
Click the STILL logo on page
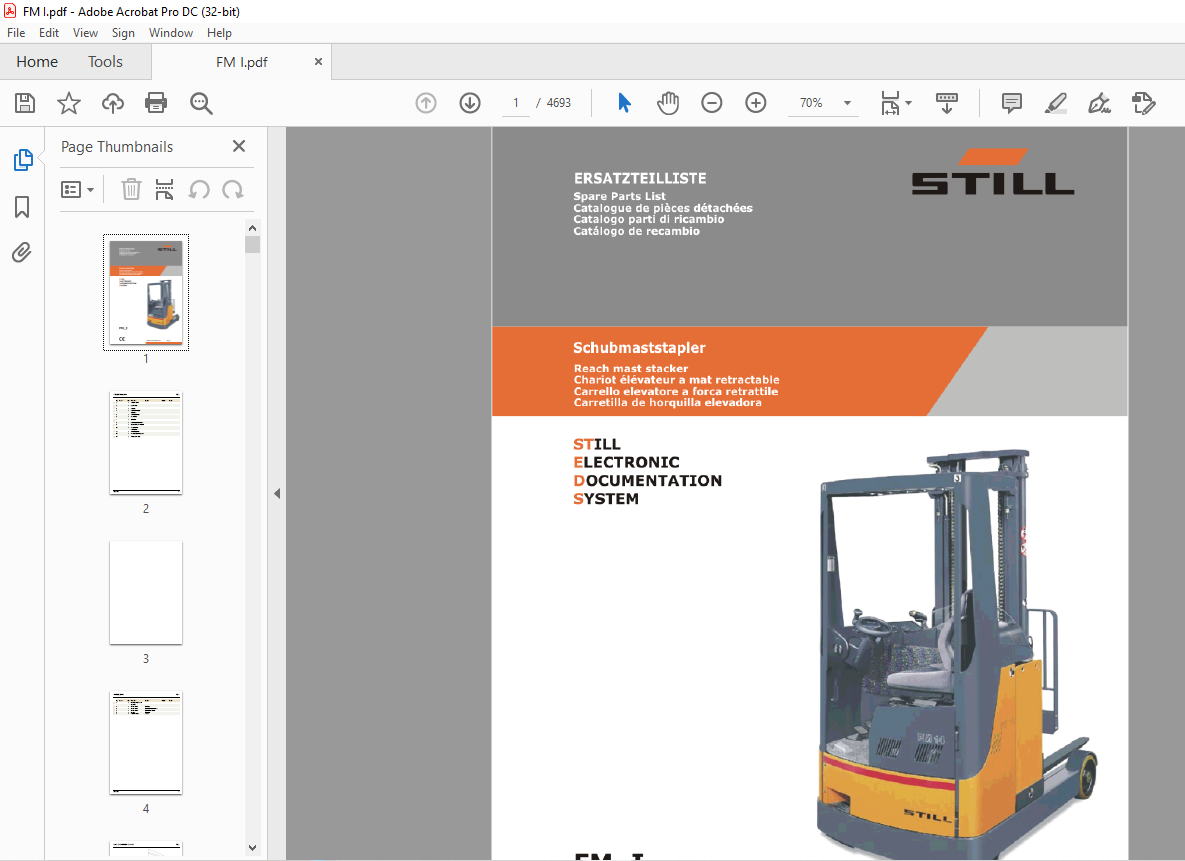pyautogui.click(x=992, y=172)
